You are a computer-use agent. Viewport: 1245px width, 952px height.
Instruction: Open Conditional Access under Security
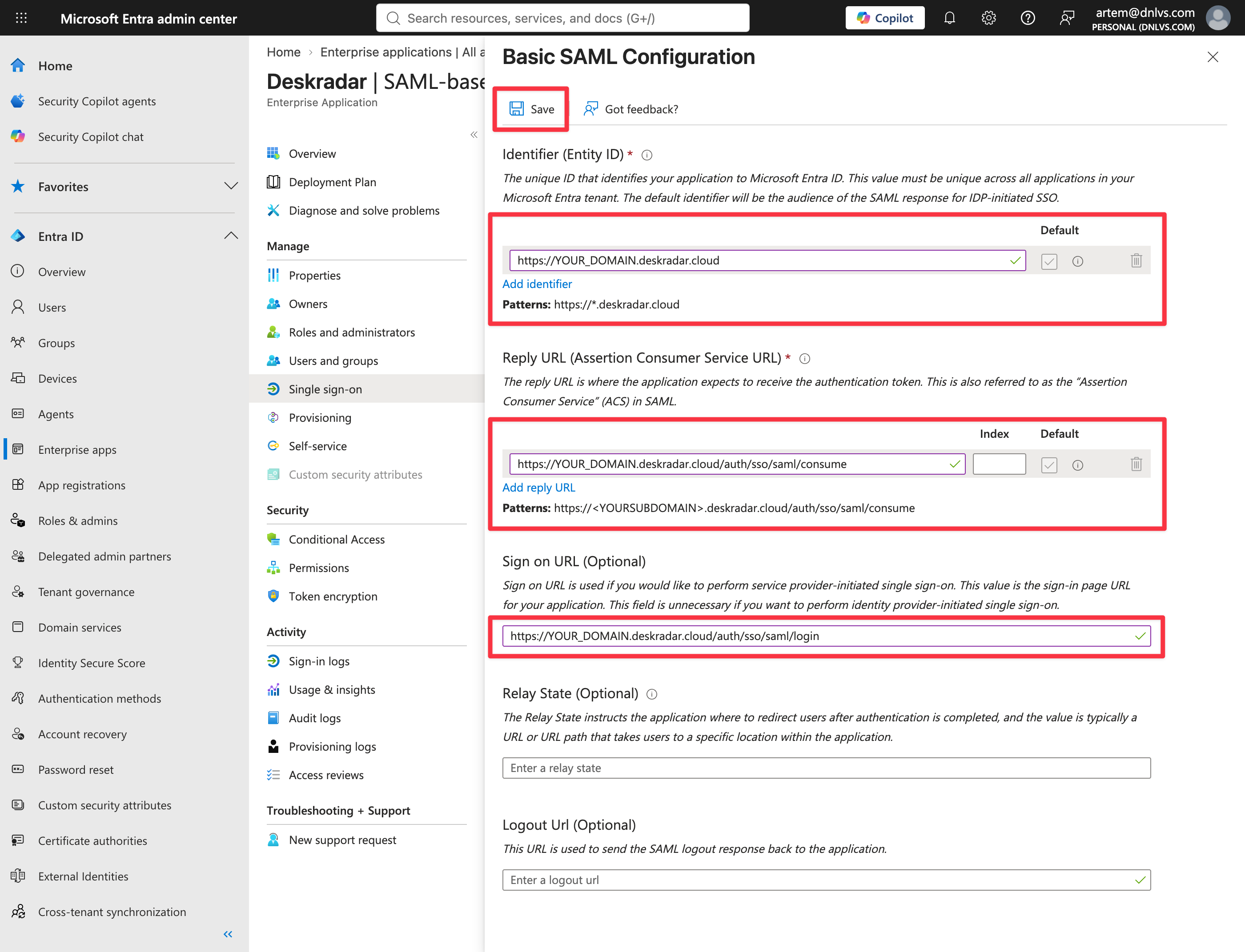click(x=337, y=540)
